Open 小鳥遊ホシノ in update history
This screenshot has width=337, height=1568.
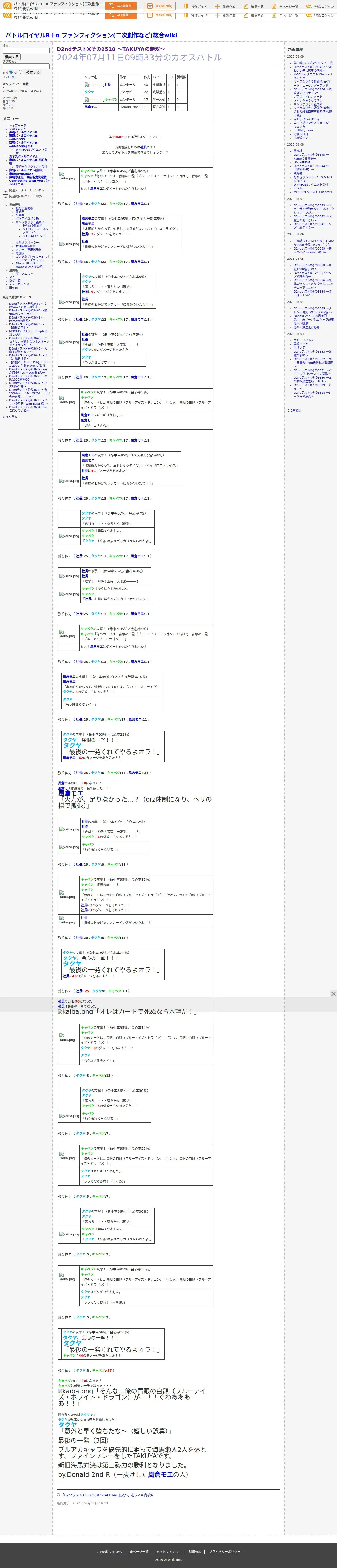(x=302, y=138)
